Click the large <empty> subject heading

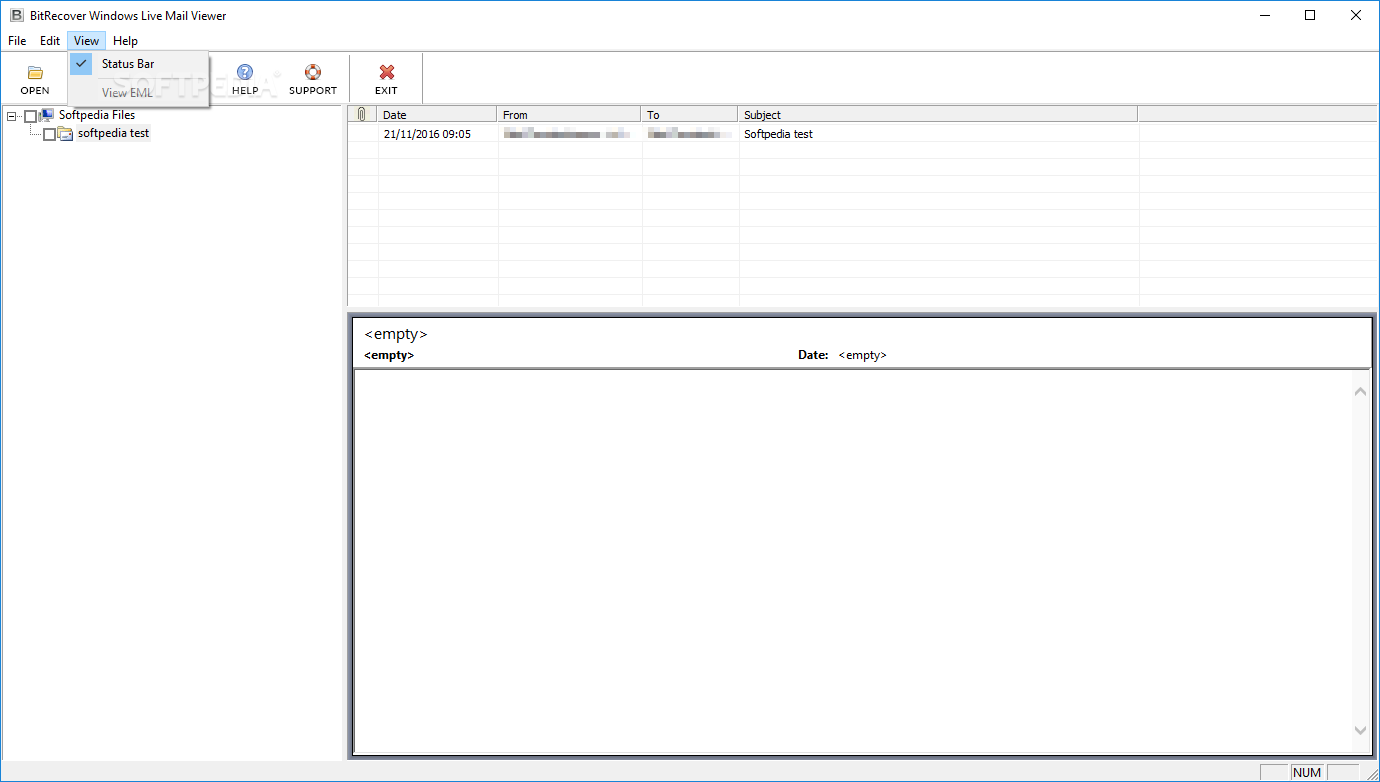pos(396,334)
